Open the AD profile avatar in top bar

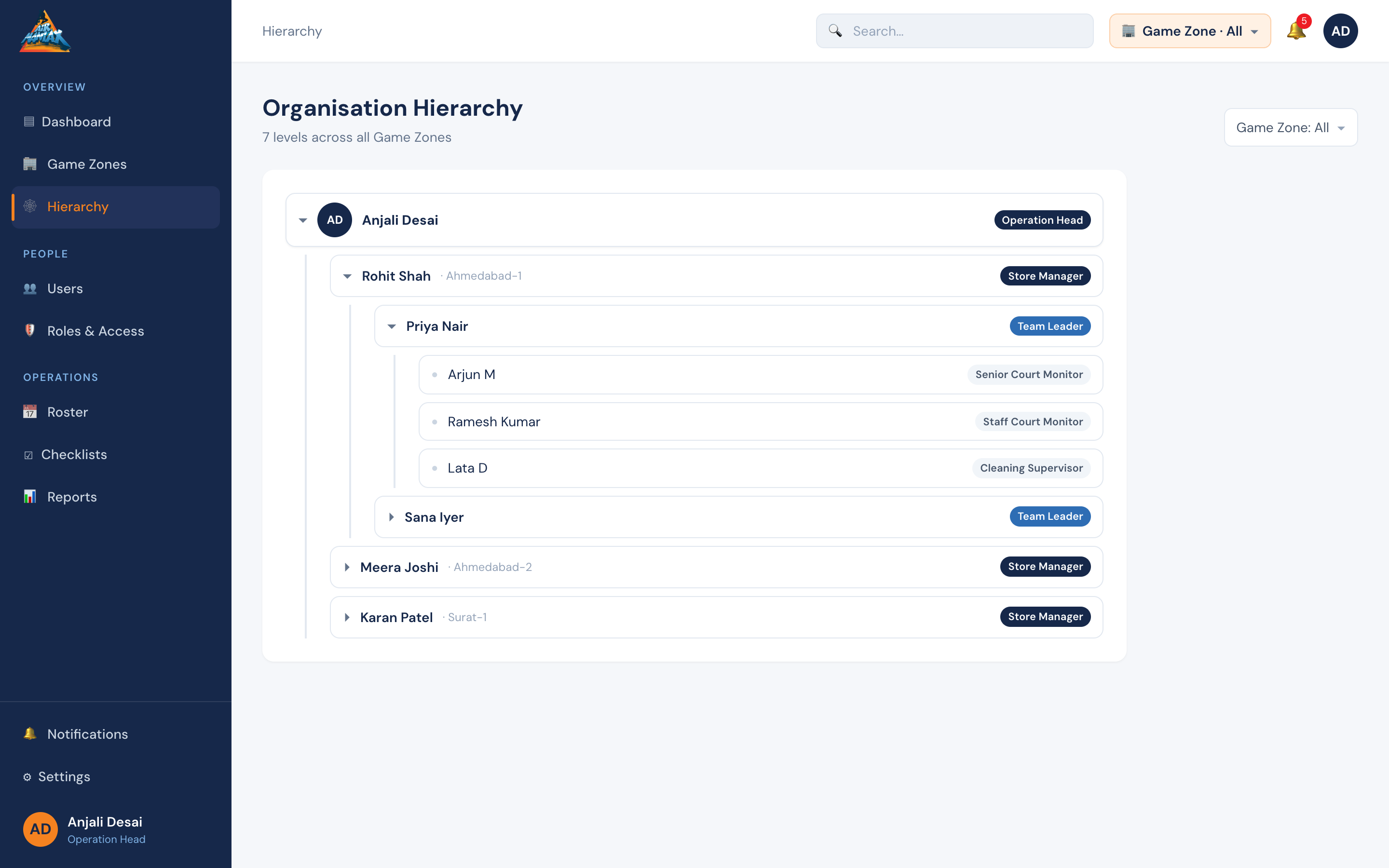(1340, 31)
